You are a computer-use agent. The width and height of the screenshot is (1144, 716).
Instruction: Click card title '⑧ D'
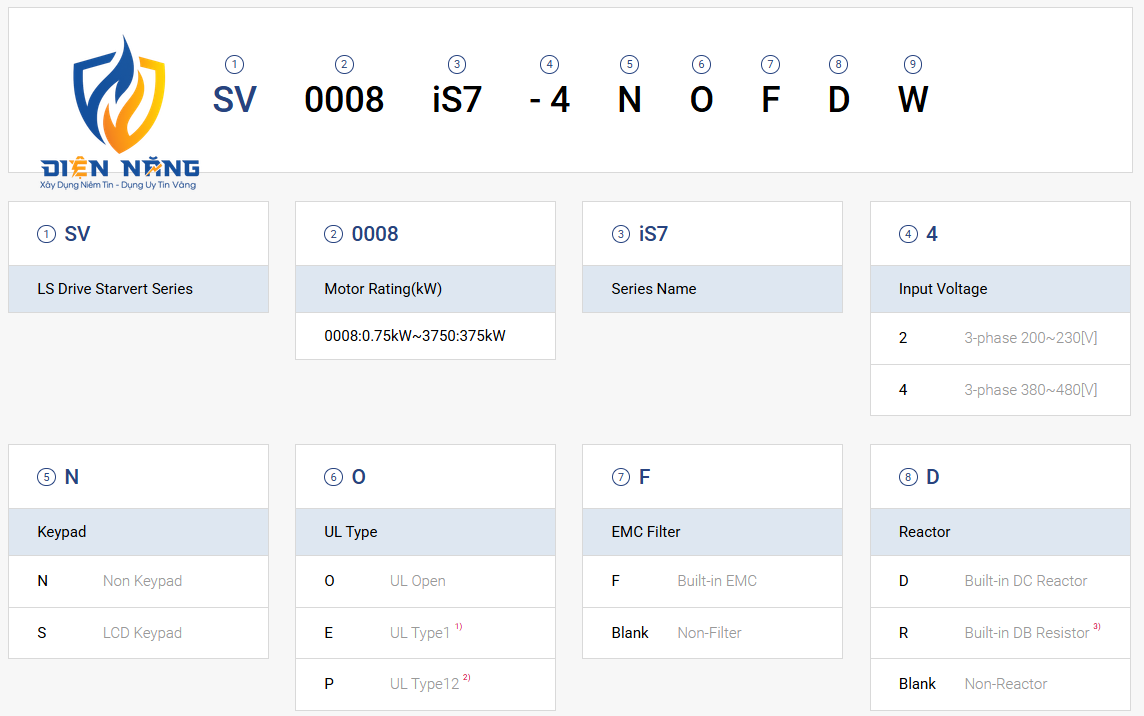click(919, 477)
